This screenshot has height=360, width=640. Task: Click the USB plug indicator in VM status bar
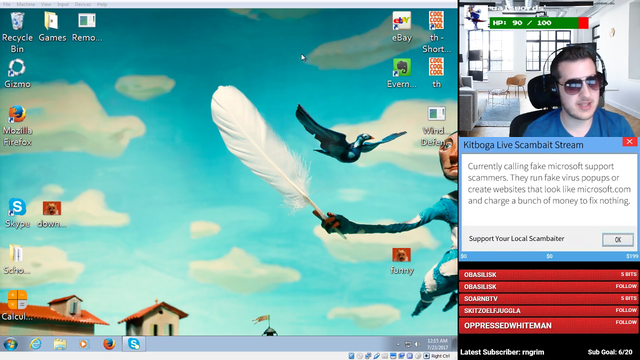pos(376,356)
